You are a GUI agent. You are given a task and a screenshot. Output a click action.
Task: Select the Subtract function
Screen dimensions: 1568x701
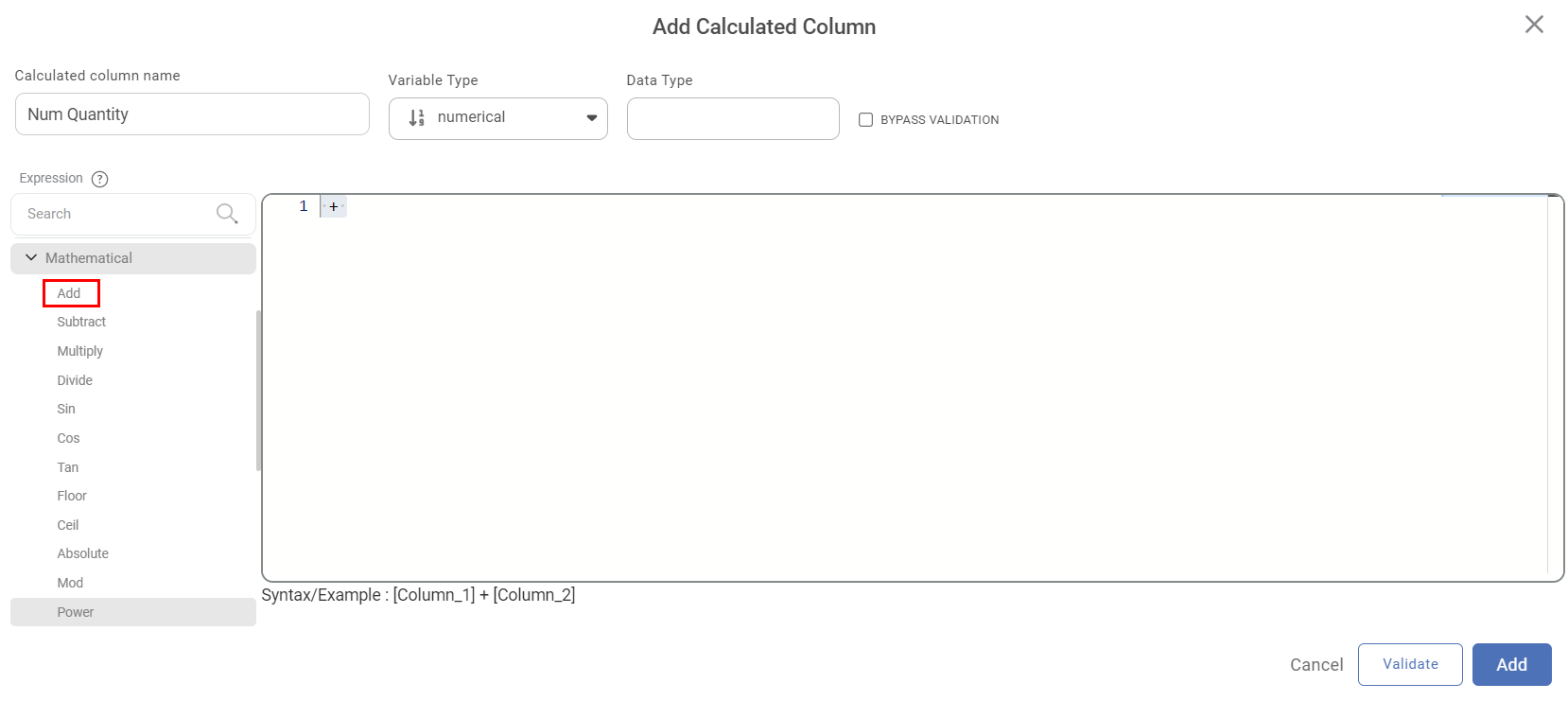(x=81, y=322)
